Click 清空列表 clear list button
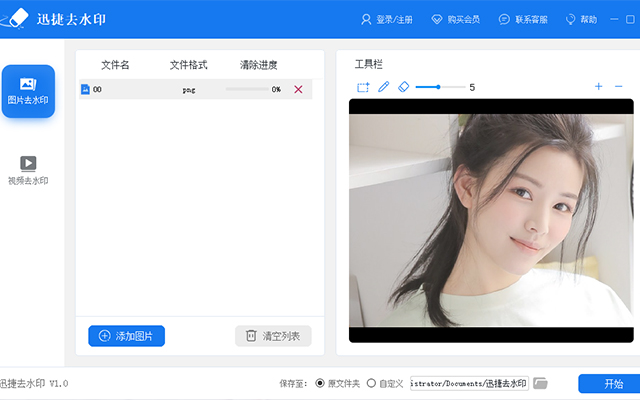The height and width of the screenshot is (400, 640). pyautogui.click(x=273, y=336)
